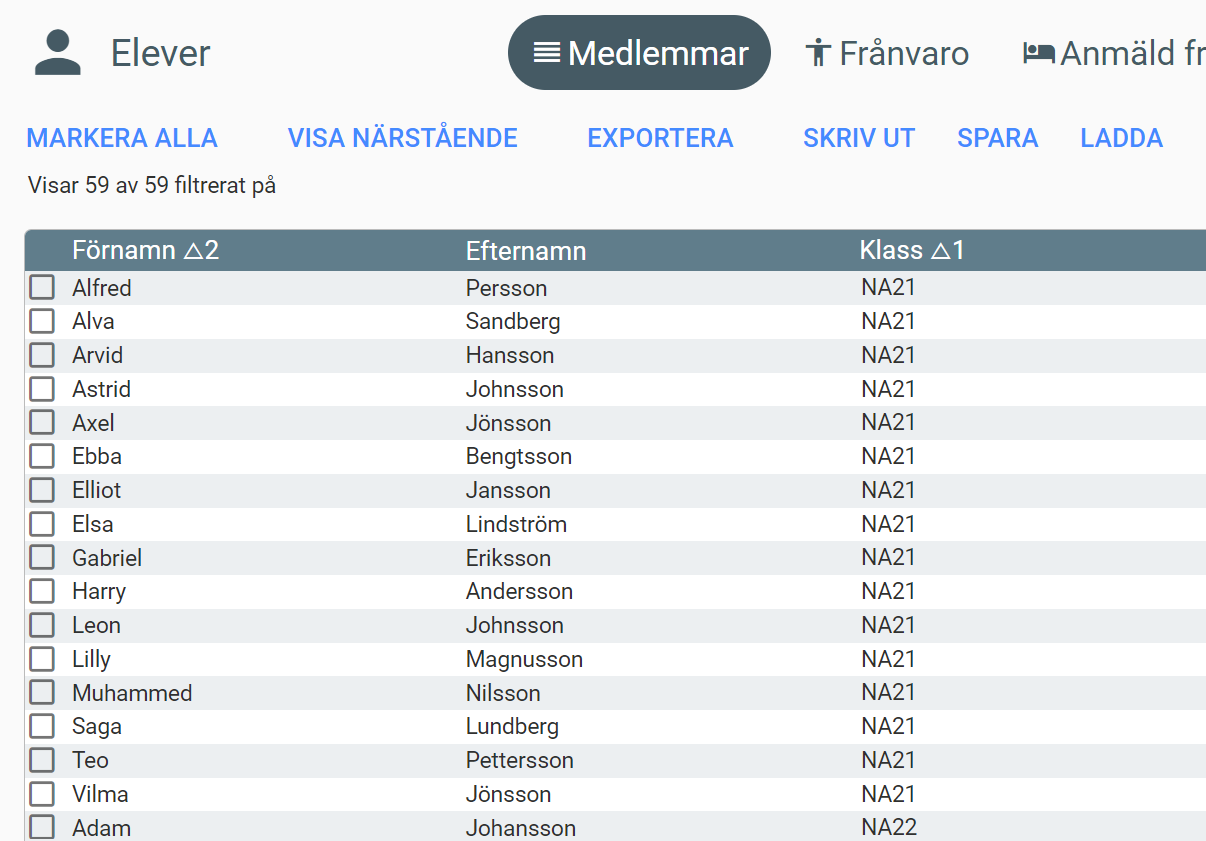Image resolution: width=1206 pixels, height=841 pixels.
Task: Export the list with EXPORTERA
Action: pyautogui.click(x=660, y=138)
